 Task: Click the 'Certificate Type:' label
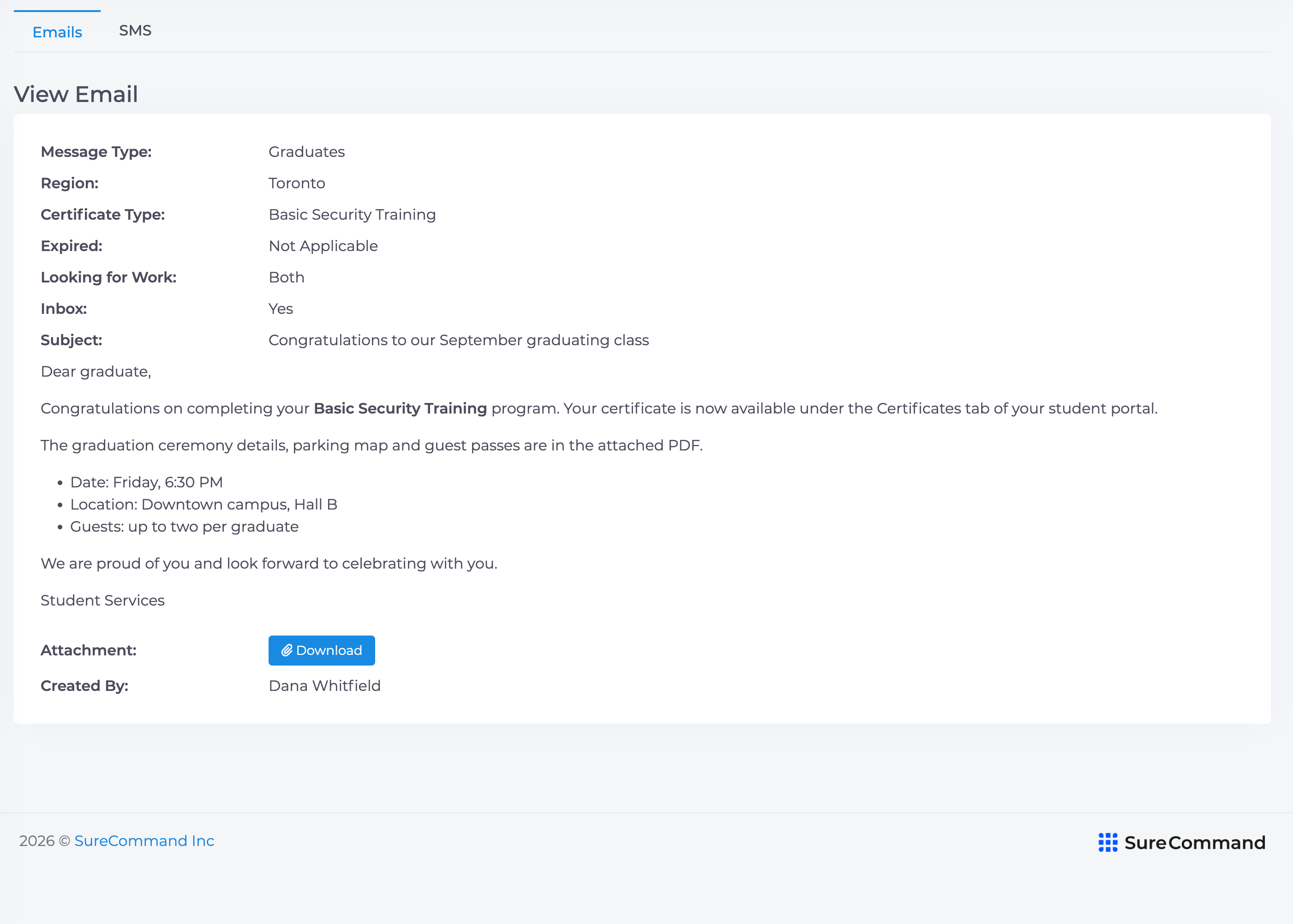(103, 215)
